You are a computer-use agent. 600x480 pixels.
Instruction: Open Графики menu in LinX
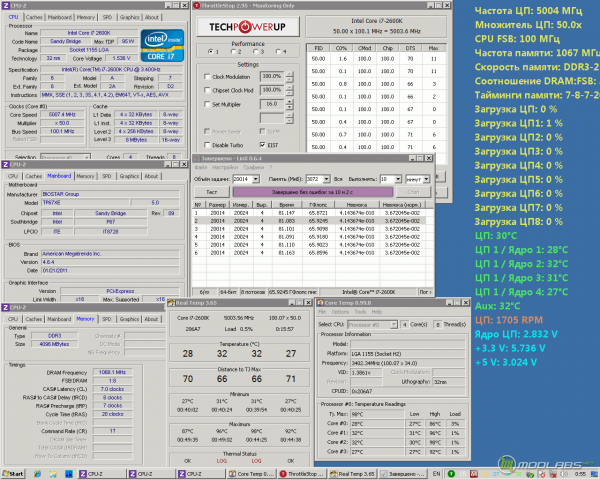[253, 167]
